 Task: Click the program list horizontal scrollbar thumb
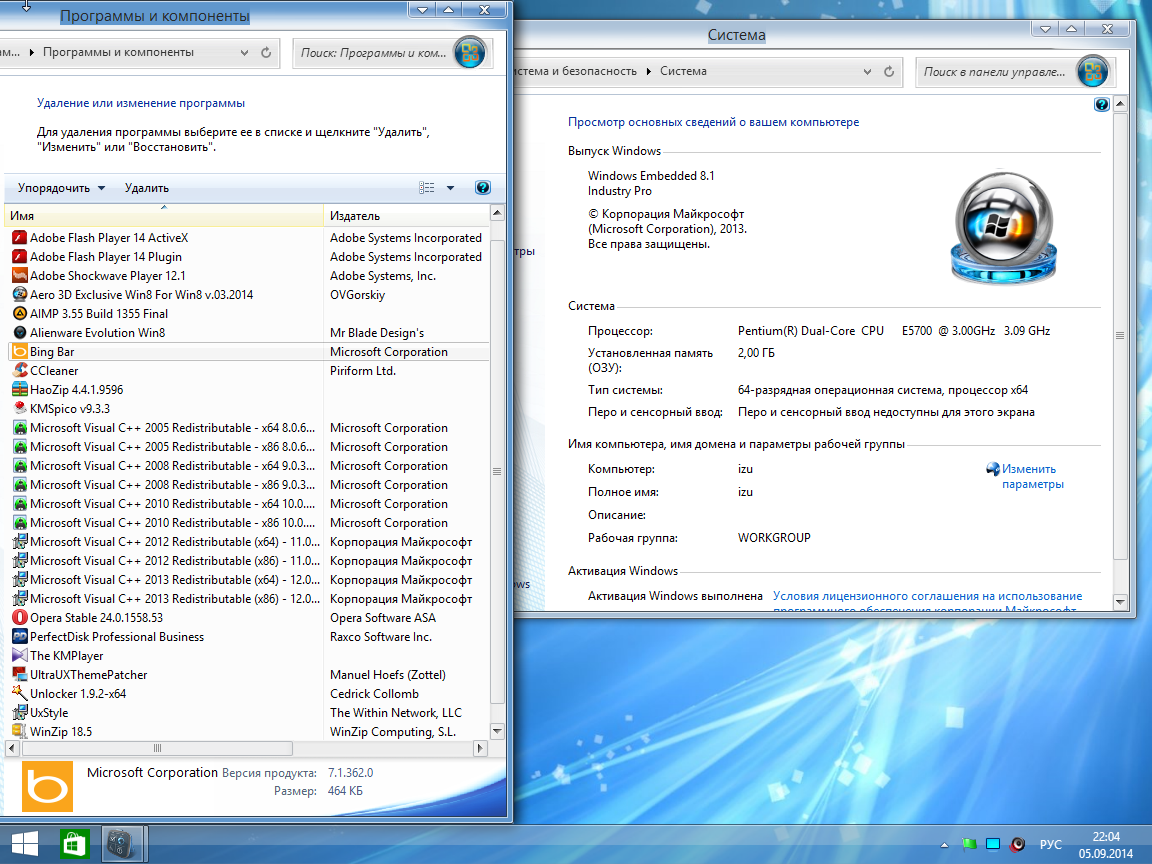tap(157, 749)
